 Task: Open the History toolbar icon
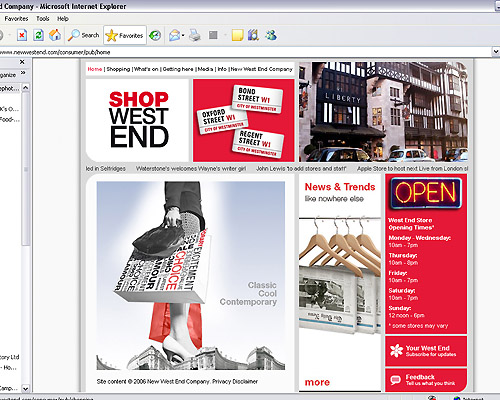(x=155, y=35)
